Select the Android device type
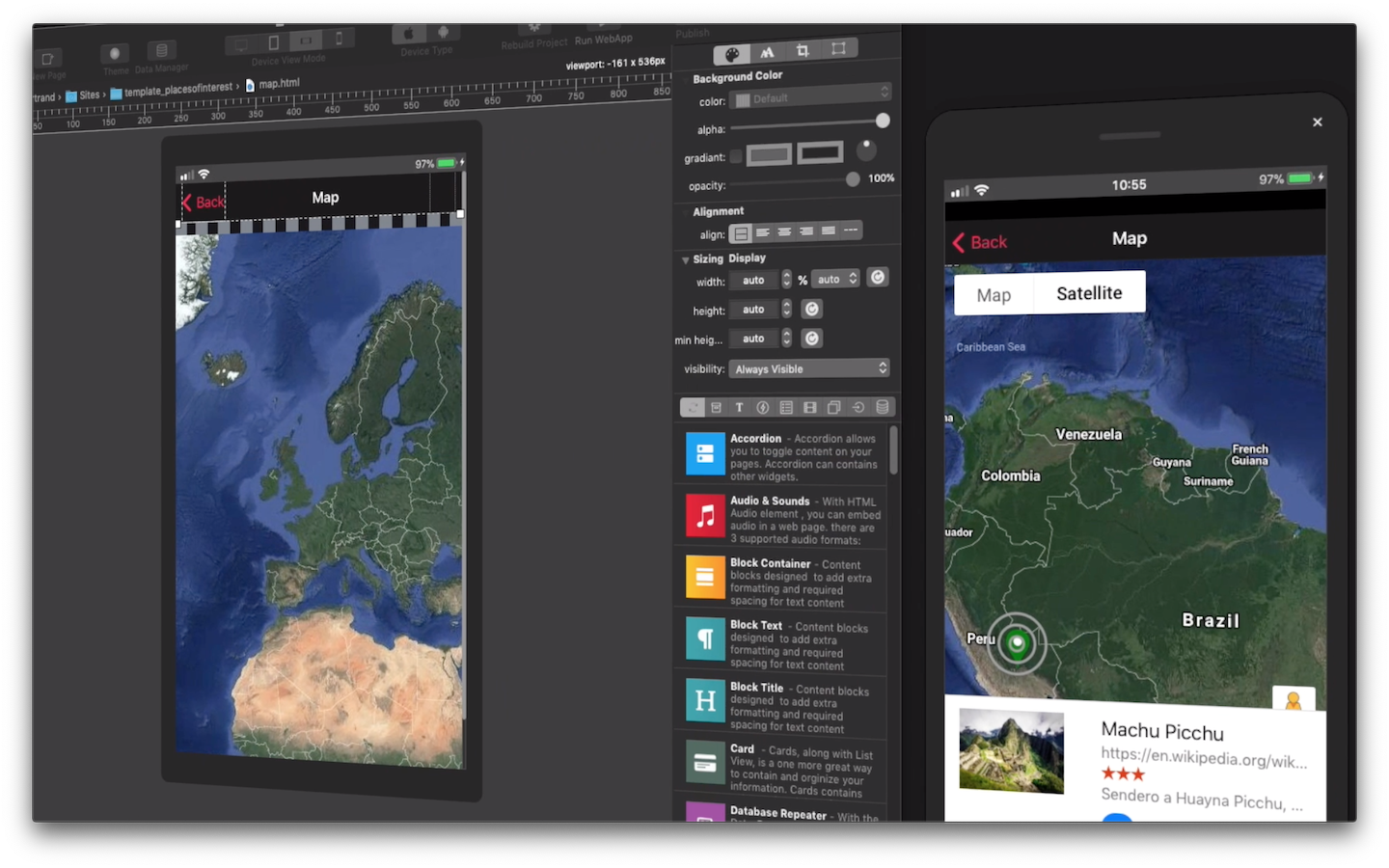Screen dimensions: 1389x868 tap(443, 34)
